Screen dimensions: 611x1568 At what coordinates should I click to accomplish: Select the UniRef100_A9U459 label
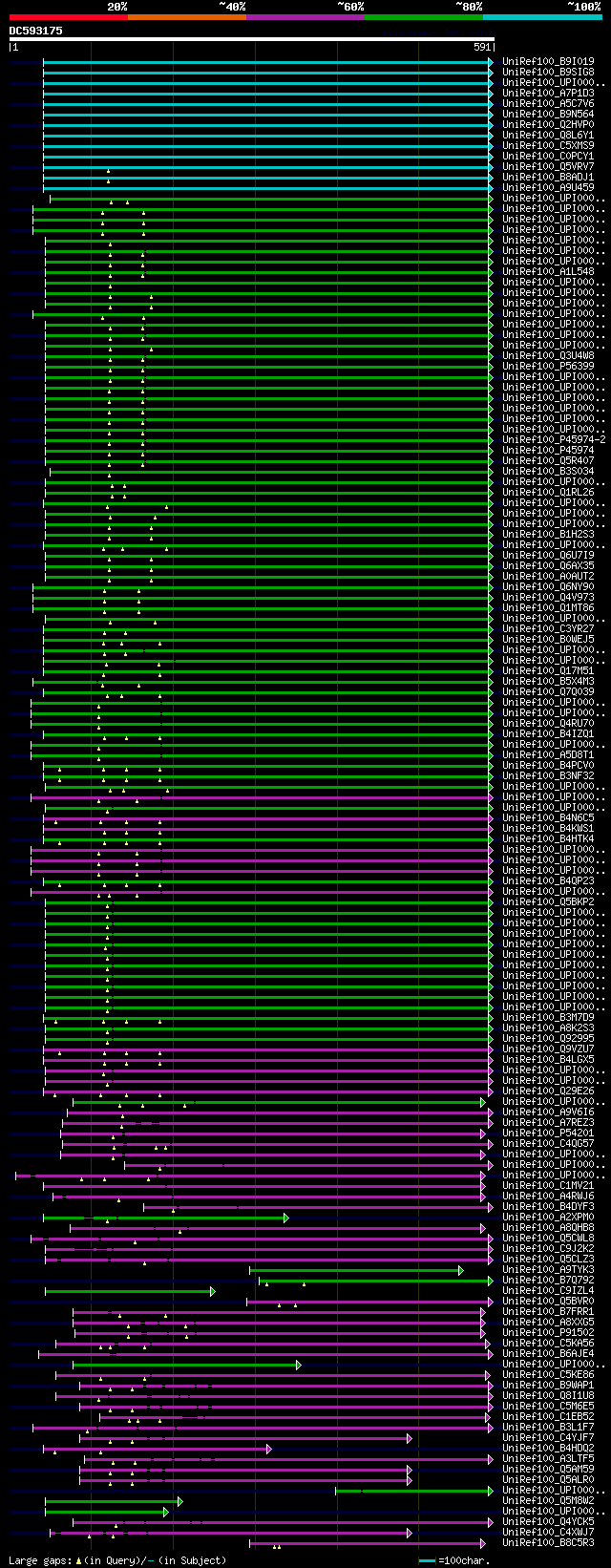point(548,187)
